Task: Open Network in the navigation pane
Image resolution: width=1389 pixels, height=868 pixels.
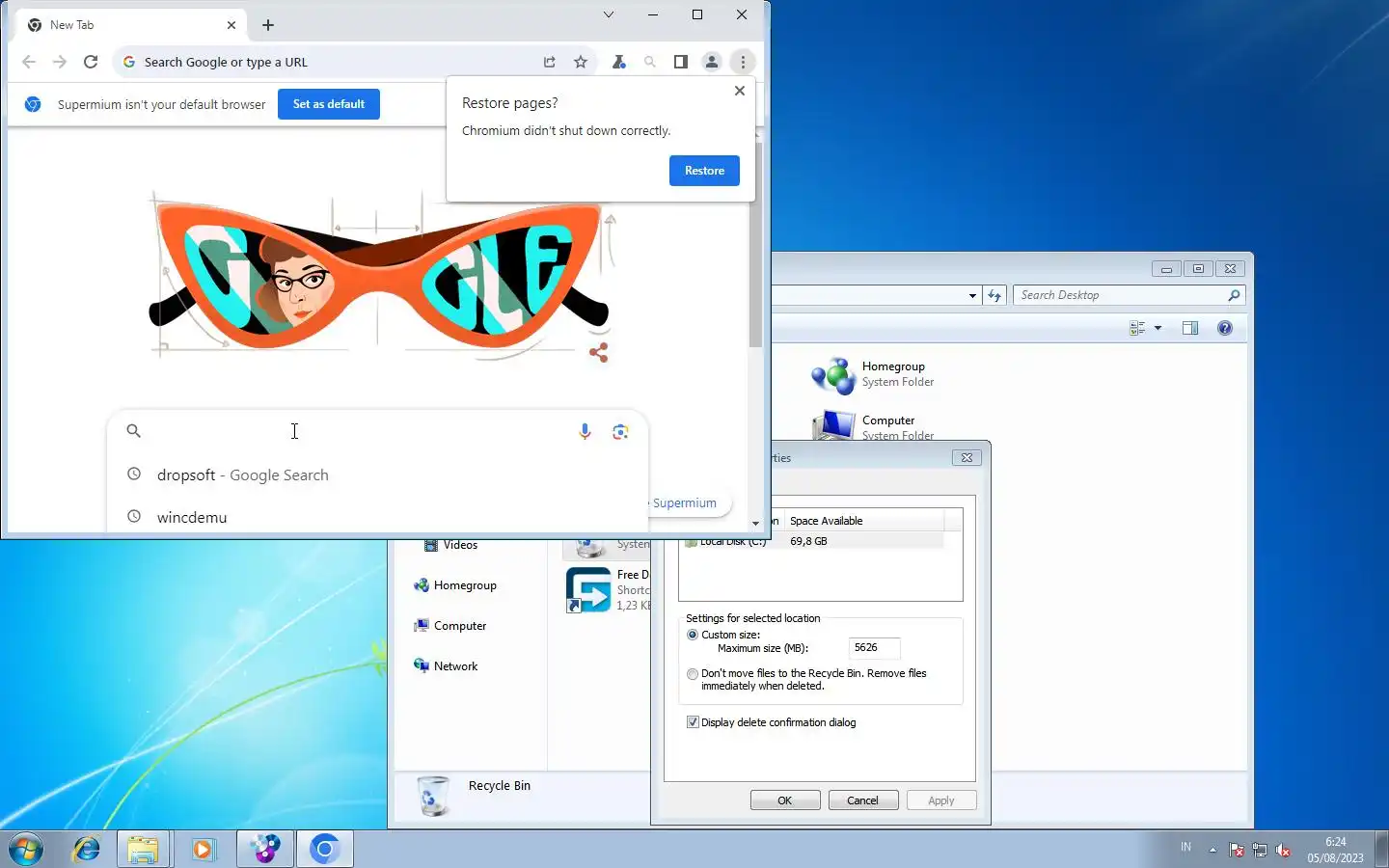Action: [446, 666]
